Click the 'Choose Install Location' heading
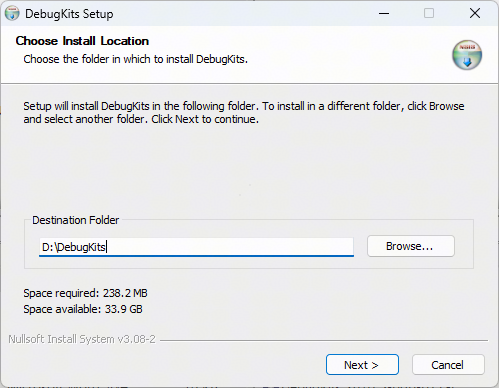The height and width of the screenshot is (388, 499). click(82, 41)
